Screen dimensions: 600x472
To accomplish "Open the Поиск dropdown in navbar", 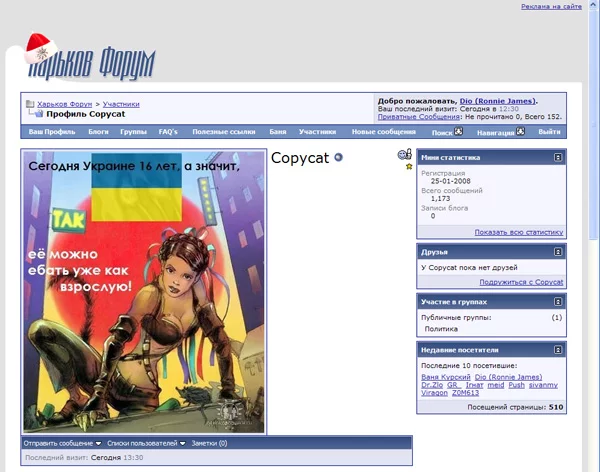I will (x=447, y=132).
